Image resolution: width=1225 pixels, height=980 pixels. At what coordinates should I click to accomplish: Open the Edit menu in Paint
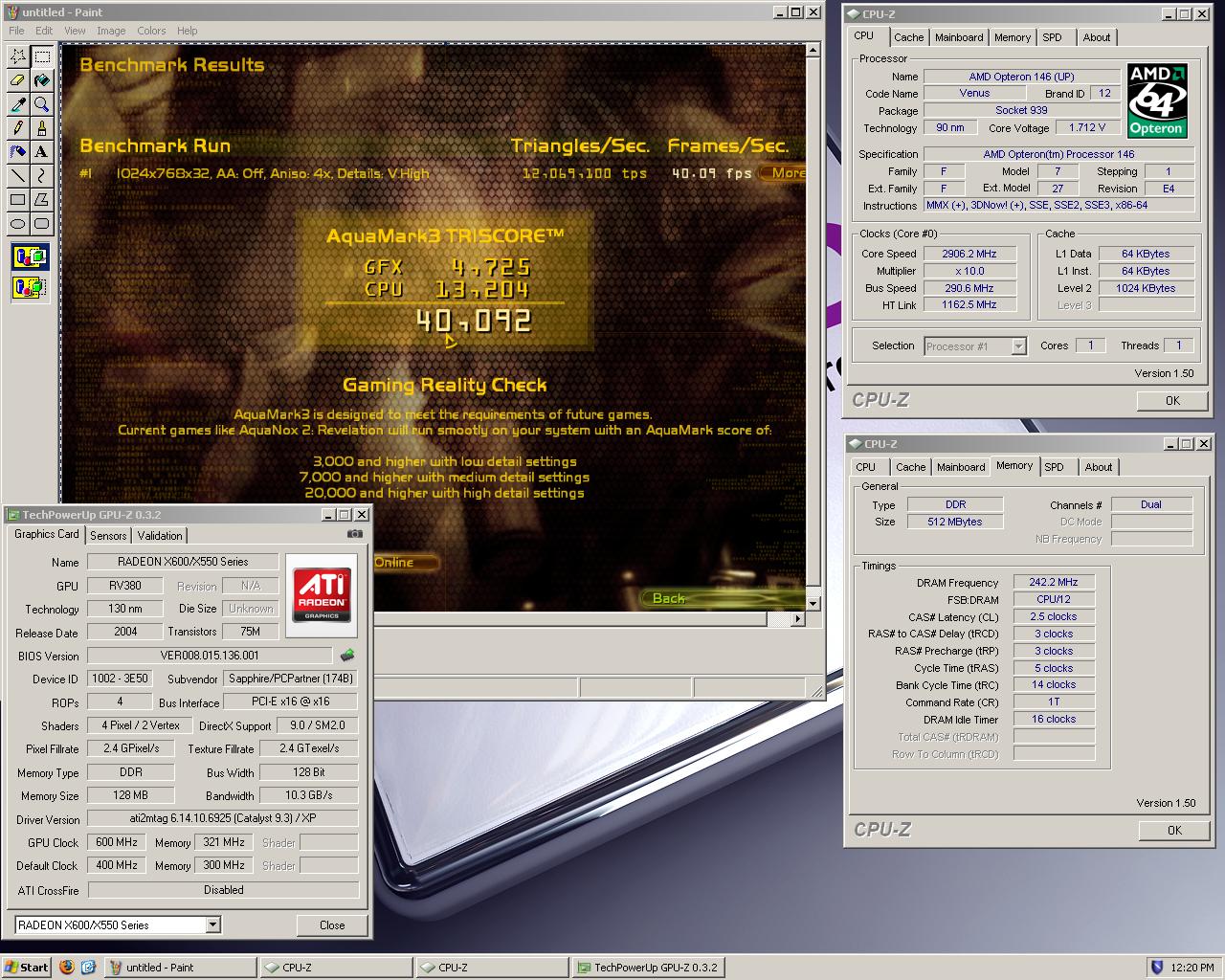[44, 31]
